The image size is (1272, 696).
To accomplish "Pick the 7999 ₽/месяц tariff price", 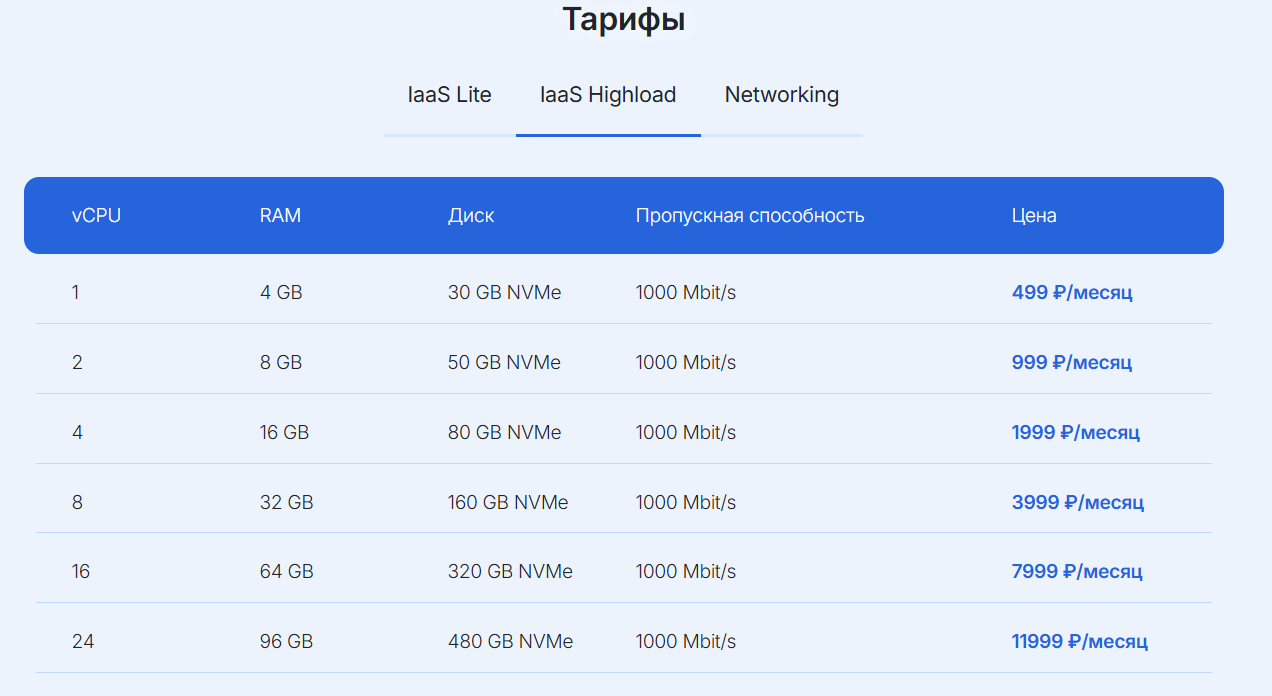I will tap(1076, 572).
